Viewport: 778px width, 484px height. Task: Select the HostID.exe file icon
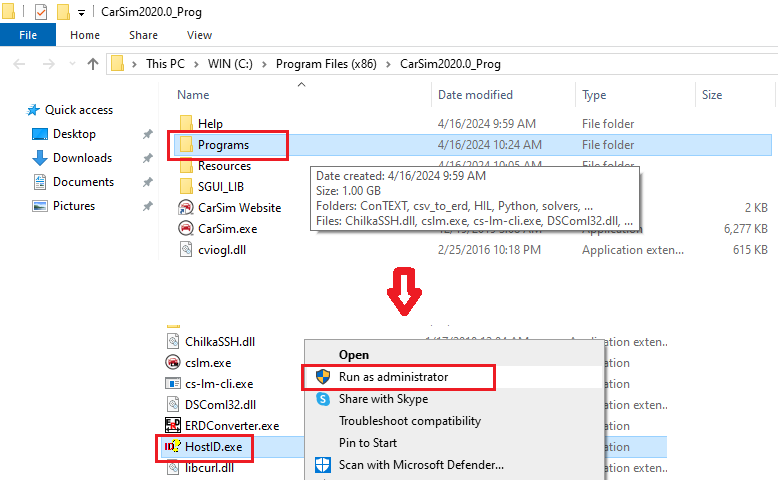170,446
